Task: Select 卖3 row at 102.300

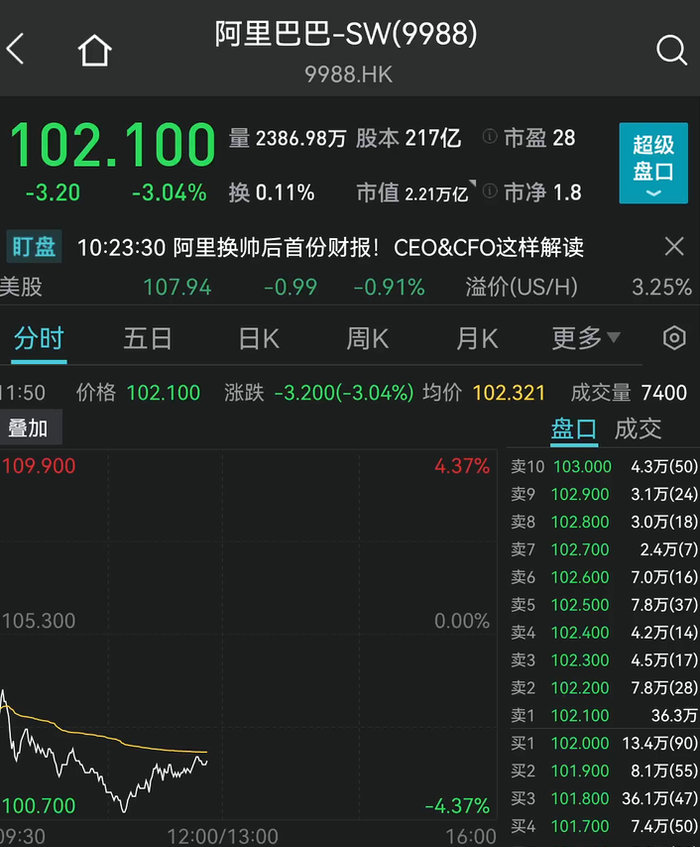Action: tap(604, 660)
